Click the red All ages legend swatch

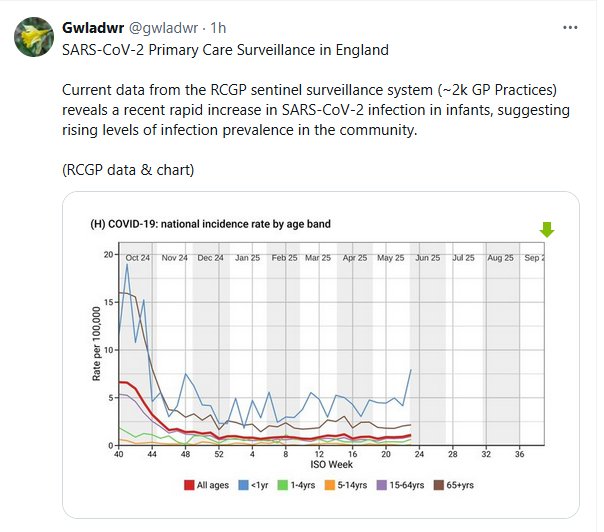189,486
